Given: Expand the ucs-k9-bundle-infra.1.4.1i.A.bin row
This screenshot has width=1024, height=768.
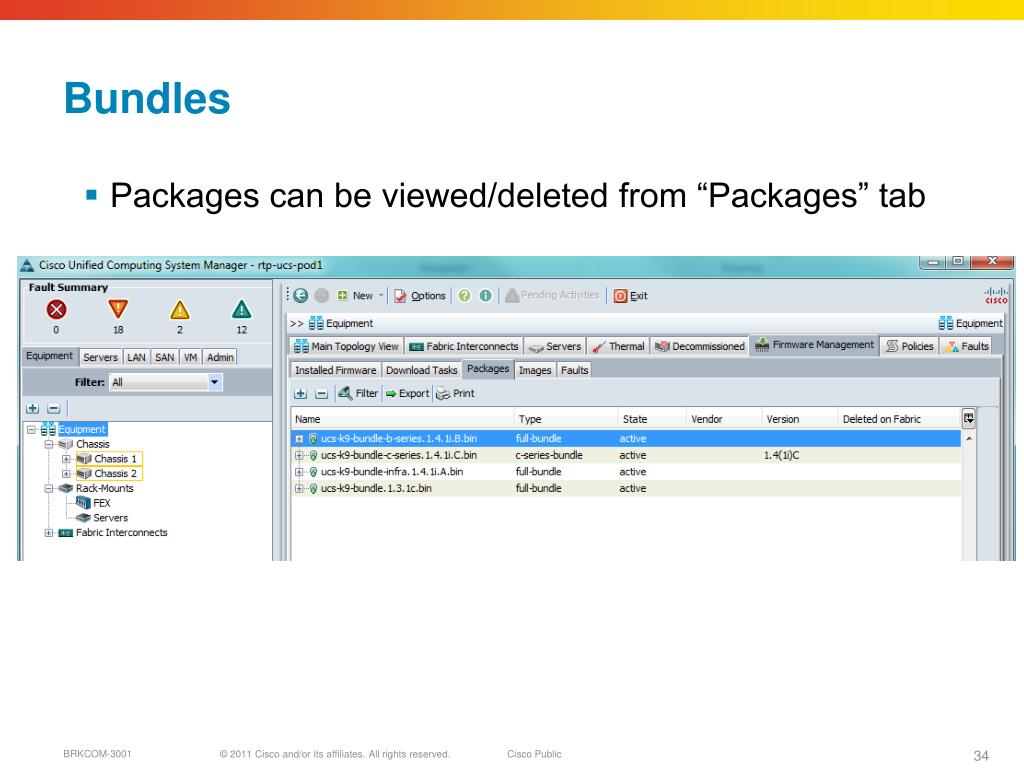Looking at the screenshot, I should (x=299, y=472).
